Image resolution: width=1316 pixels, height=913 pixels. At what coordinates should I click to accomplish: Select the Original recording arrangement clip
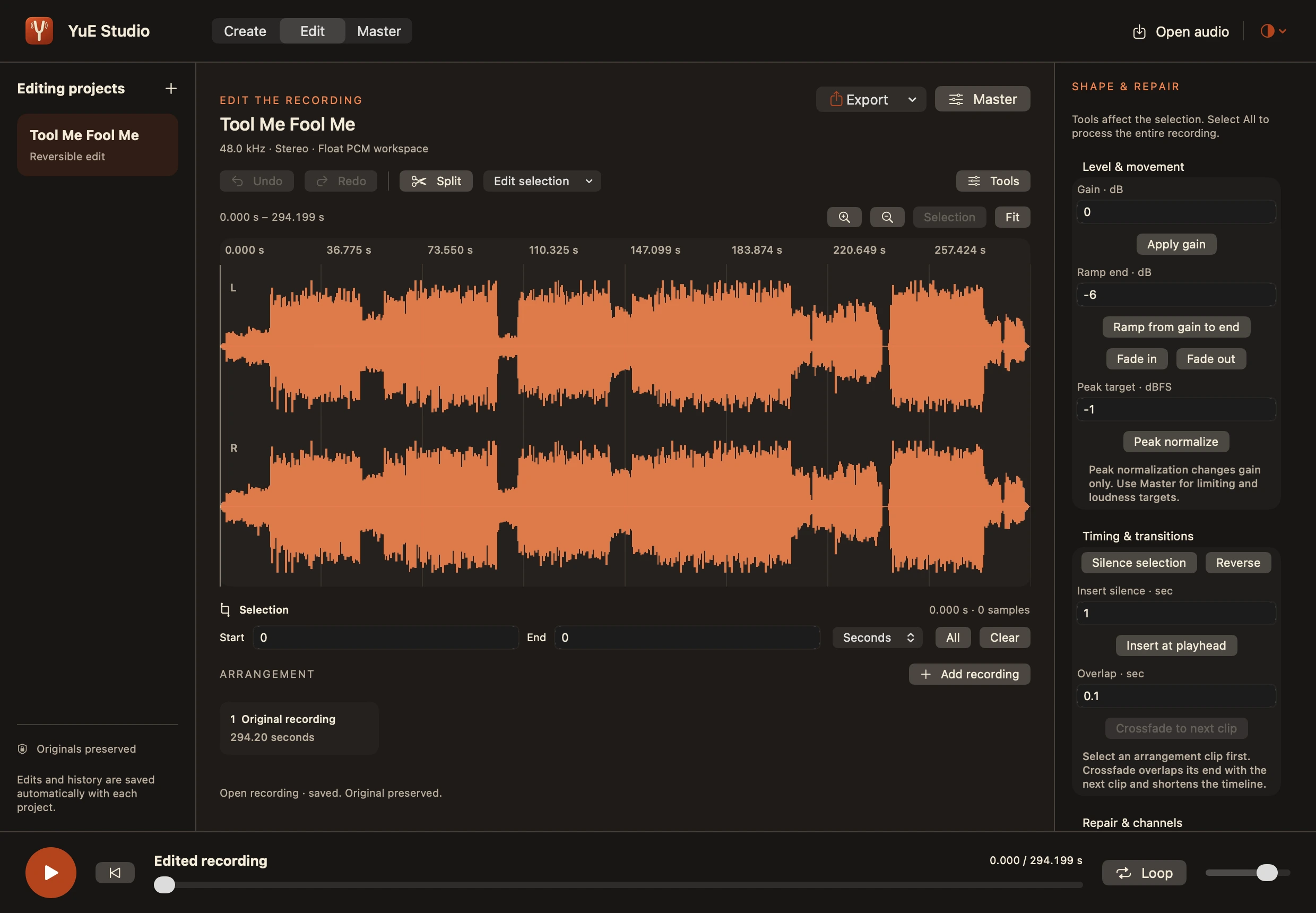[x=299, y=728]
